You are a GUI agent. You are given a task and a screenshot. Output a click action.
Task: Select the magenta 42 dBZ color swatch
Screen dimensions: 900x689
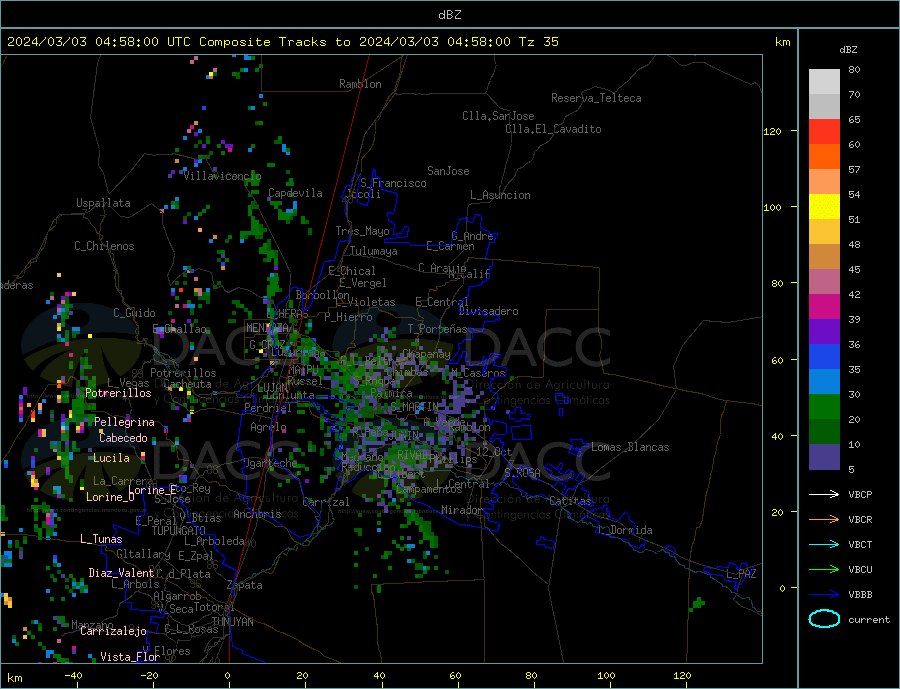click(x=824, y=307)
